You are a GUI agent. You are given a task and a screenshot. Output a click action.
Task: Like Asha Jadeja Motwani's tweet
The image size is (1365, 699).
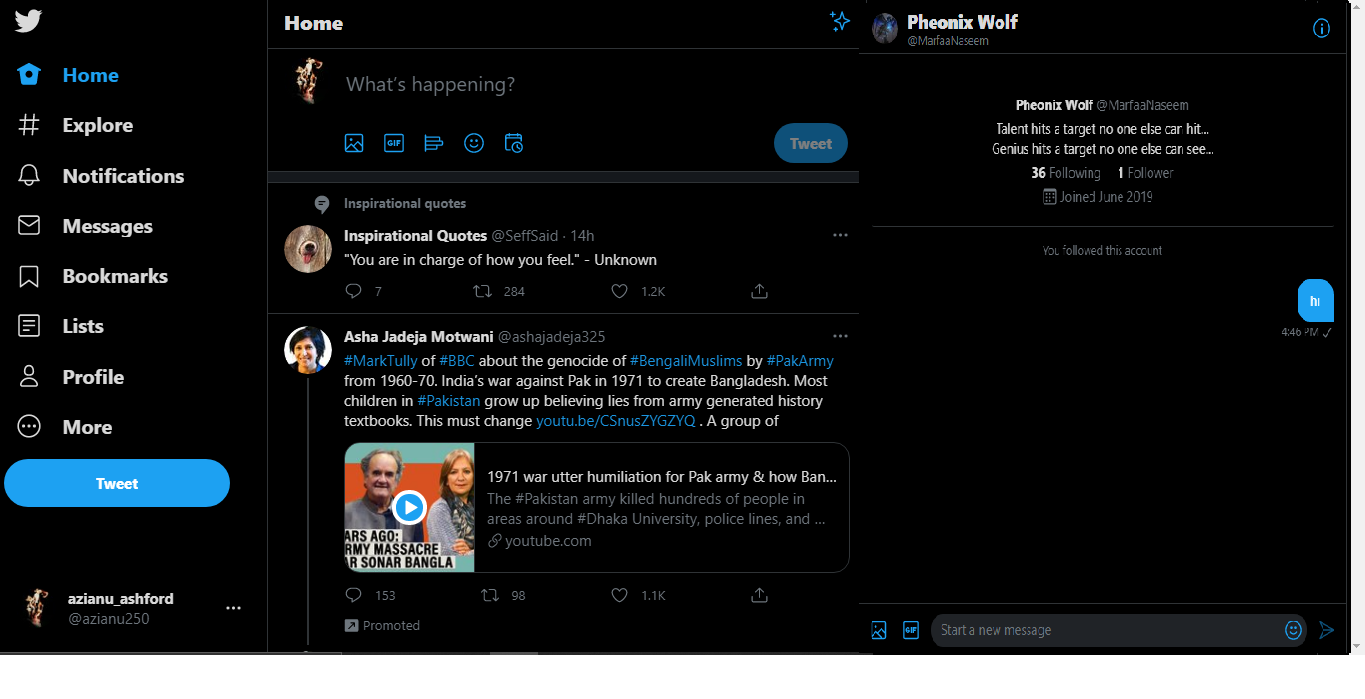pyautogui.click(x=619, y=595)
